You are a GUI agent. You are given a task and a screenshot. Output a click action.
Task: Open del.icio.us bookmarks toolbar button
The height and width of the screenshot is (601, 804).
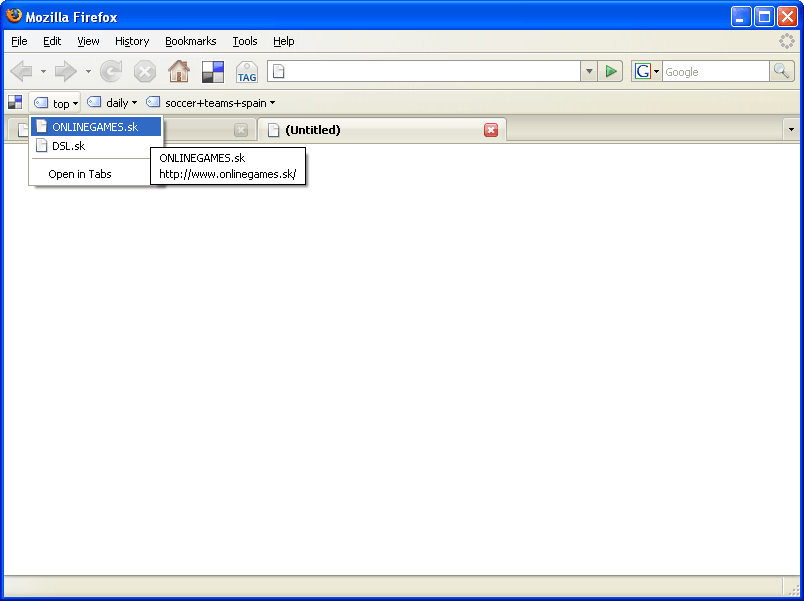213,72
